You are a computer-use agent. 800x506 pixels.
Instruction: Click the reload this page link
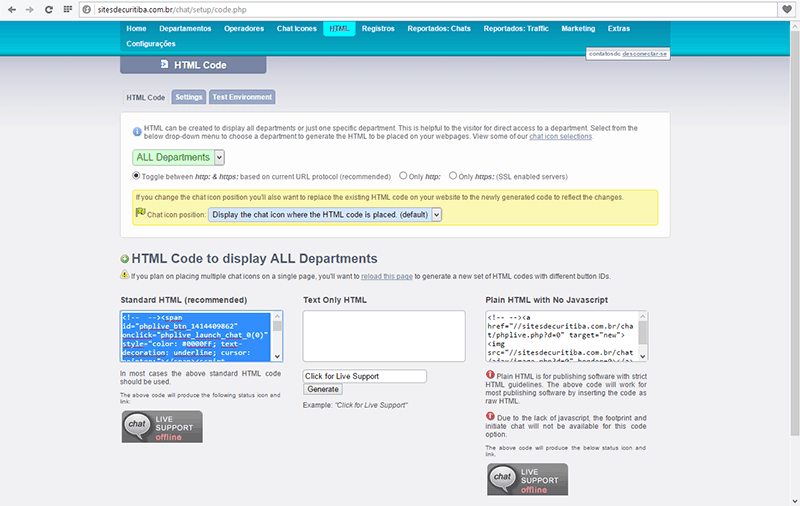pos(387,276)
